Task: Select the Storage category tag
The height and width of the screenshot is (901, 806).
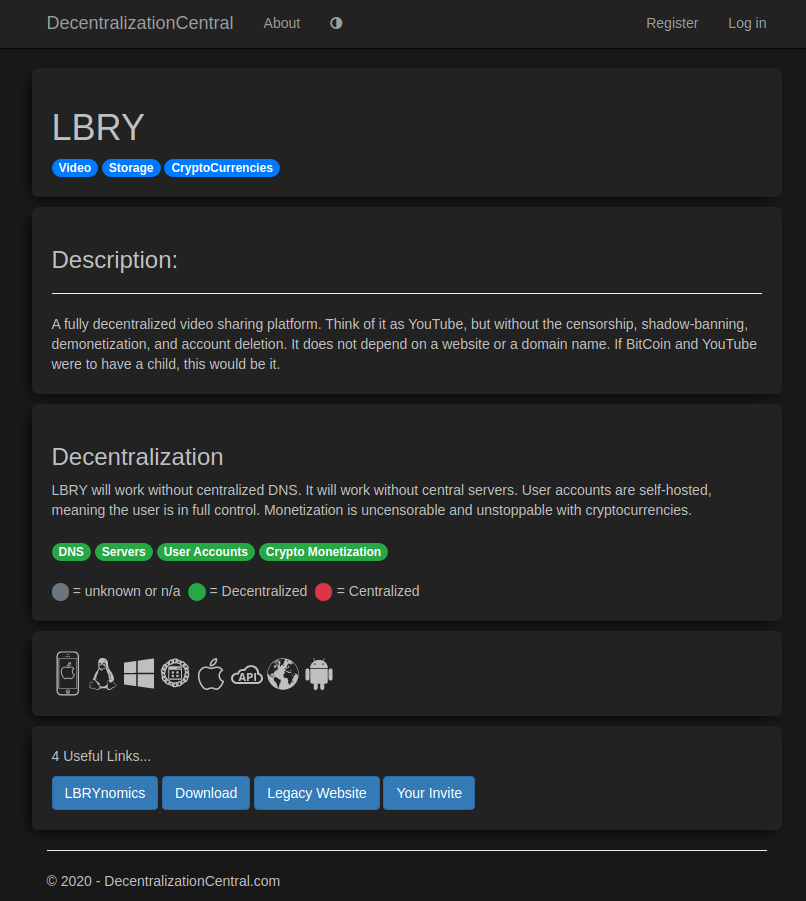Action: (x=131, y=168)
